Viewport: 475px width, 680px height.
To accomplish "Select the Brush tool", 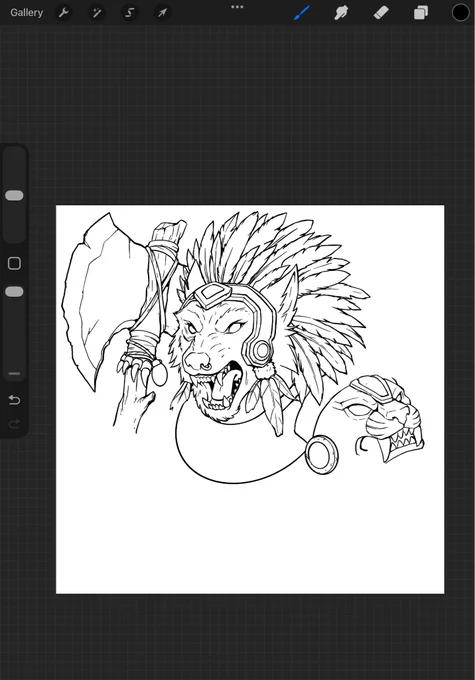I will (x=302, y=13).
